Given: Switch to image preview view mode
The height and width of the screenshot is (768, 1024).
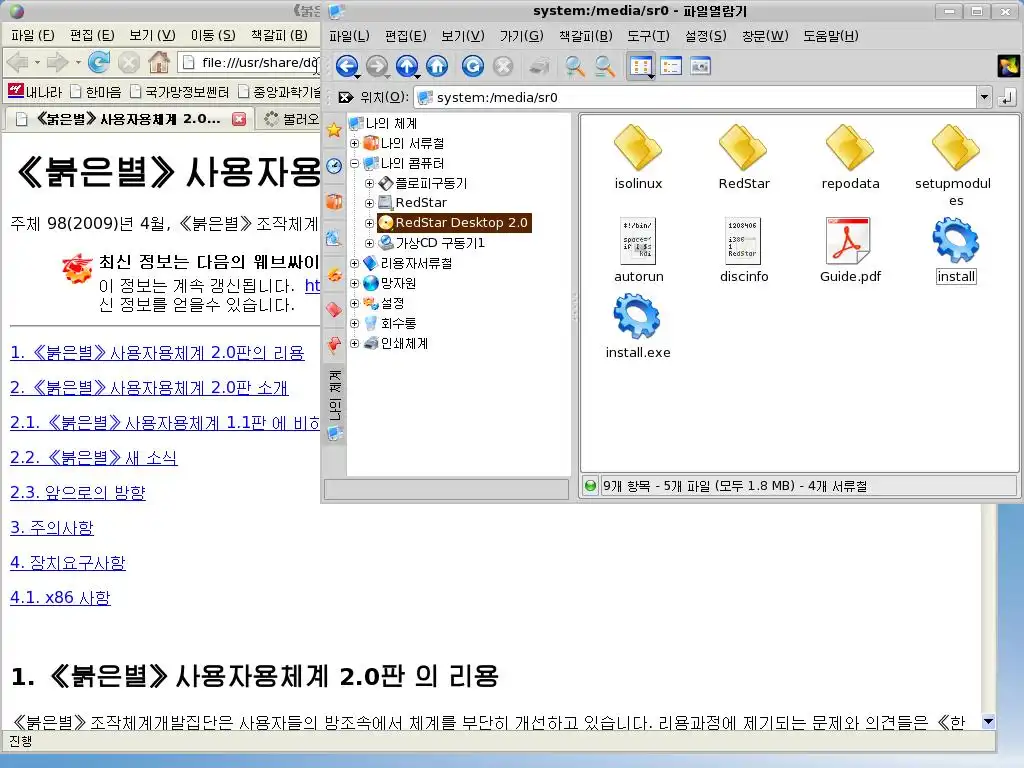Looking at the screenshot, I should [700, 66].
